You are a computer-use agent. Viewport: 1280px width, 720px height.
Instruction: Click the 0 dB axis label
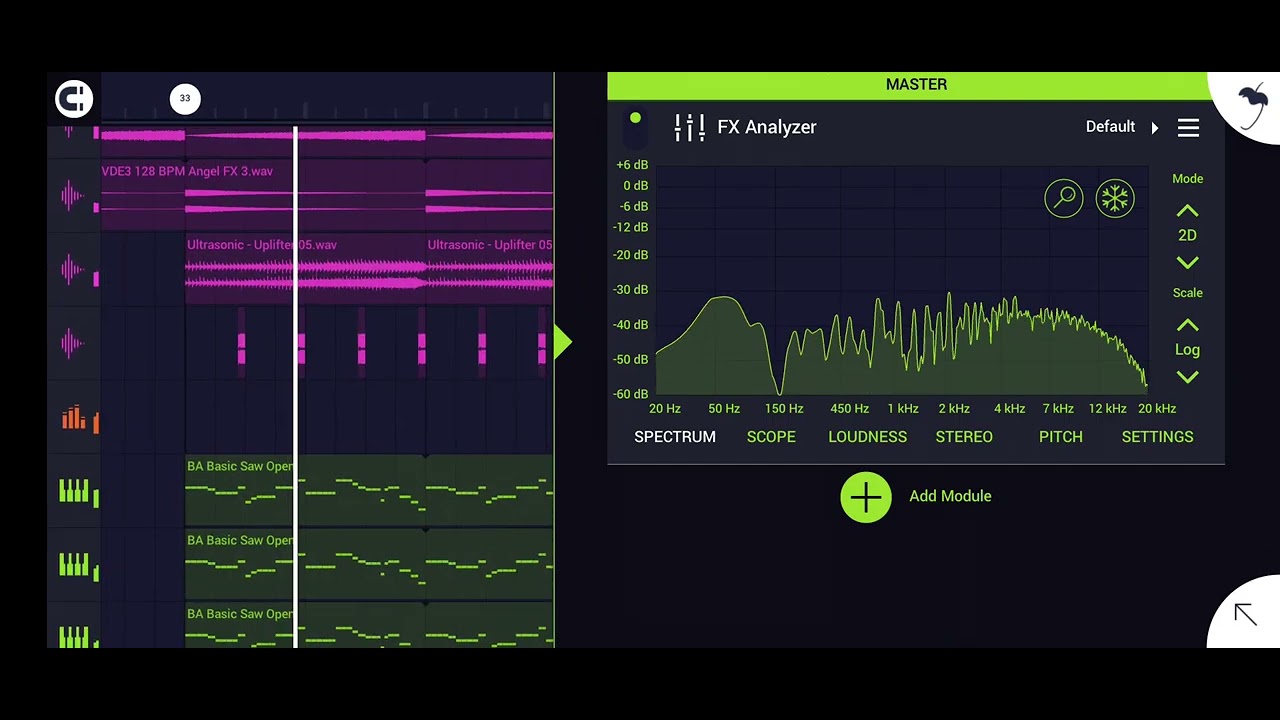pos(635,186)
